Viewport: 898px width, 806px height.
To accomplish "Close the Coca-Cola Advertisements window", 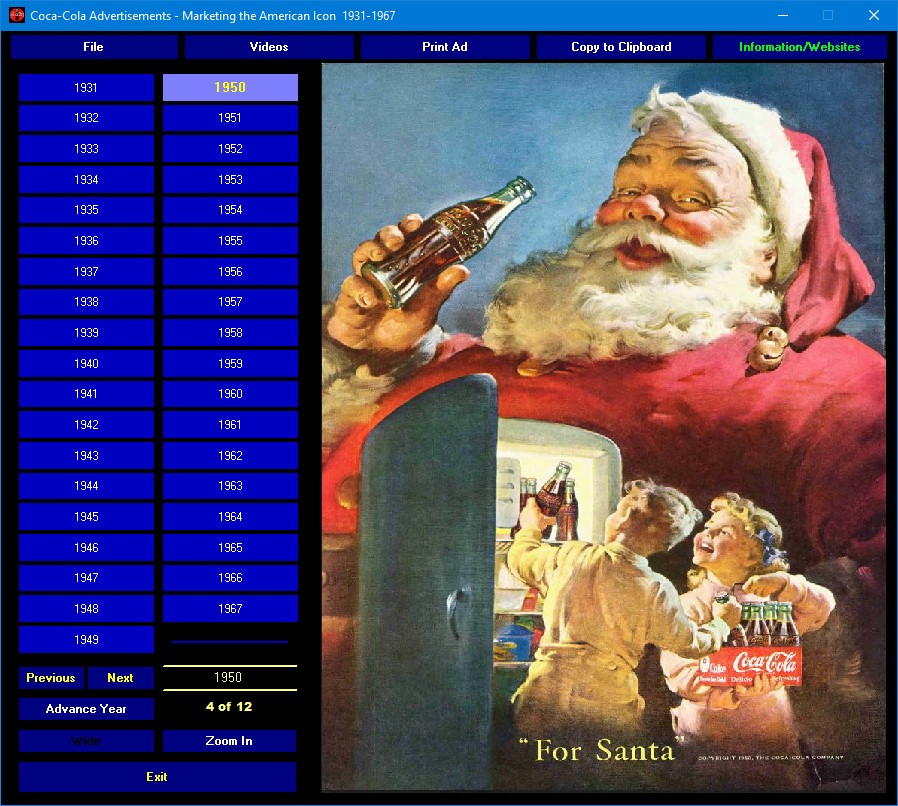I will pos(873,15).
